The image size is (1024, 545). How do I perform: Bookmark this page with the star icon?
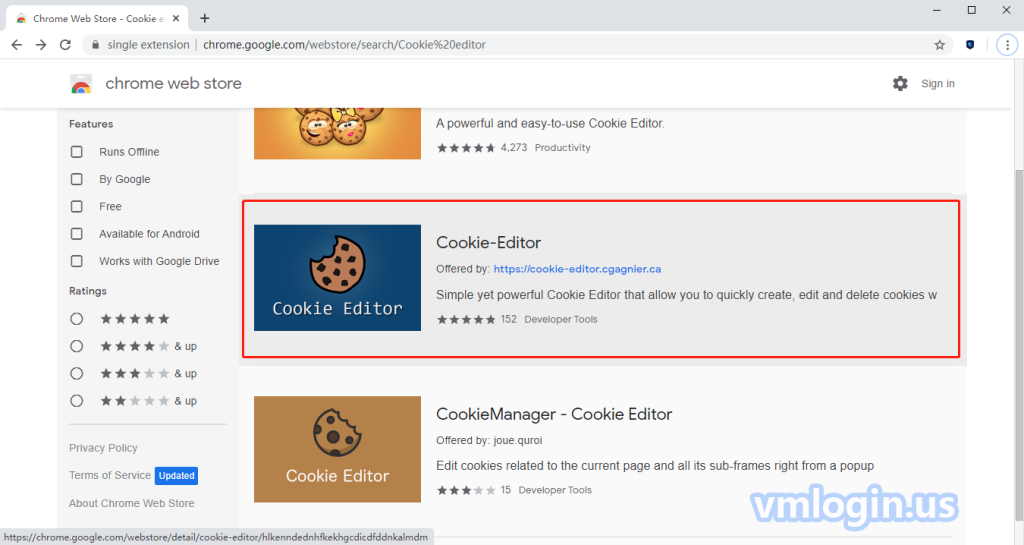click(939, 45)
